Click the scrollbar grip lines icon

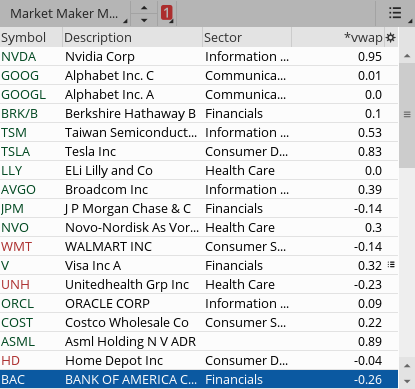(x=407, y=114)
